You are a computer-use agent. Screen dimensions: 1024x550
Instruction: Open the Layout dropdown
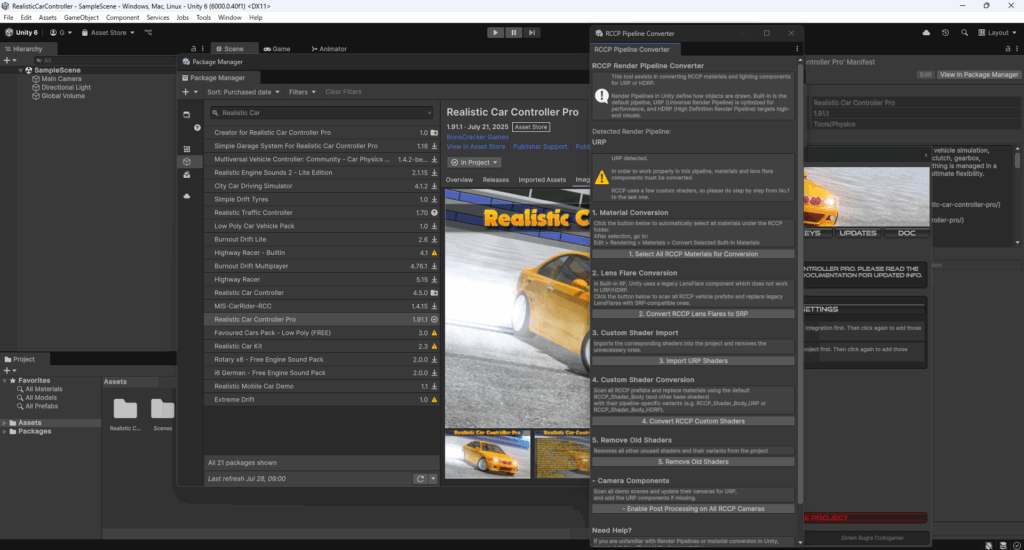coord(996,33)
